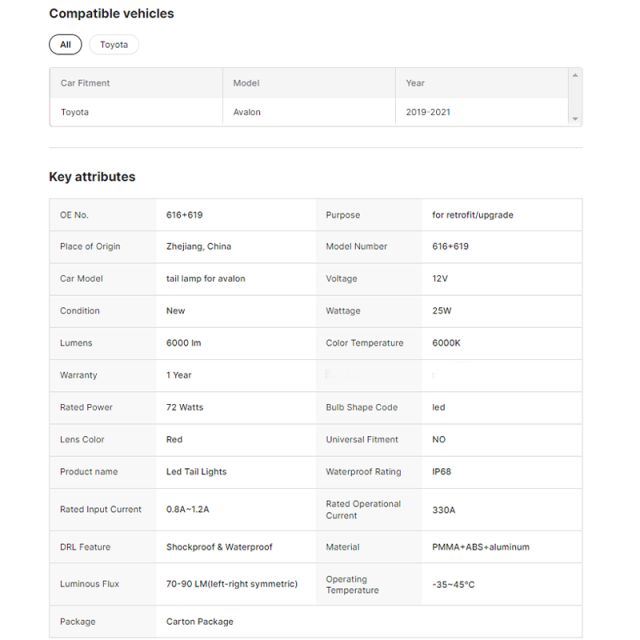Select the Toyota filter pill
This screenshot has width=640, height=640.
114,44
